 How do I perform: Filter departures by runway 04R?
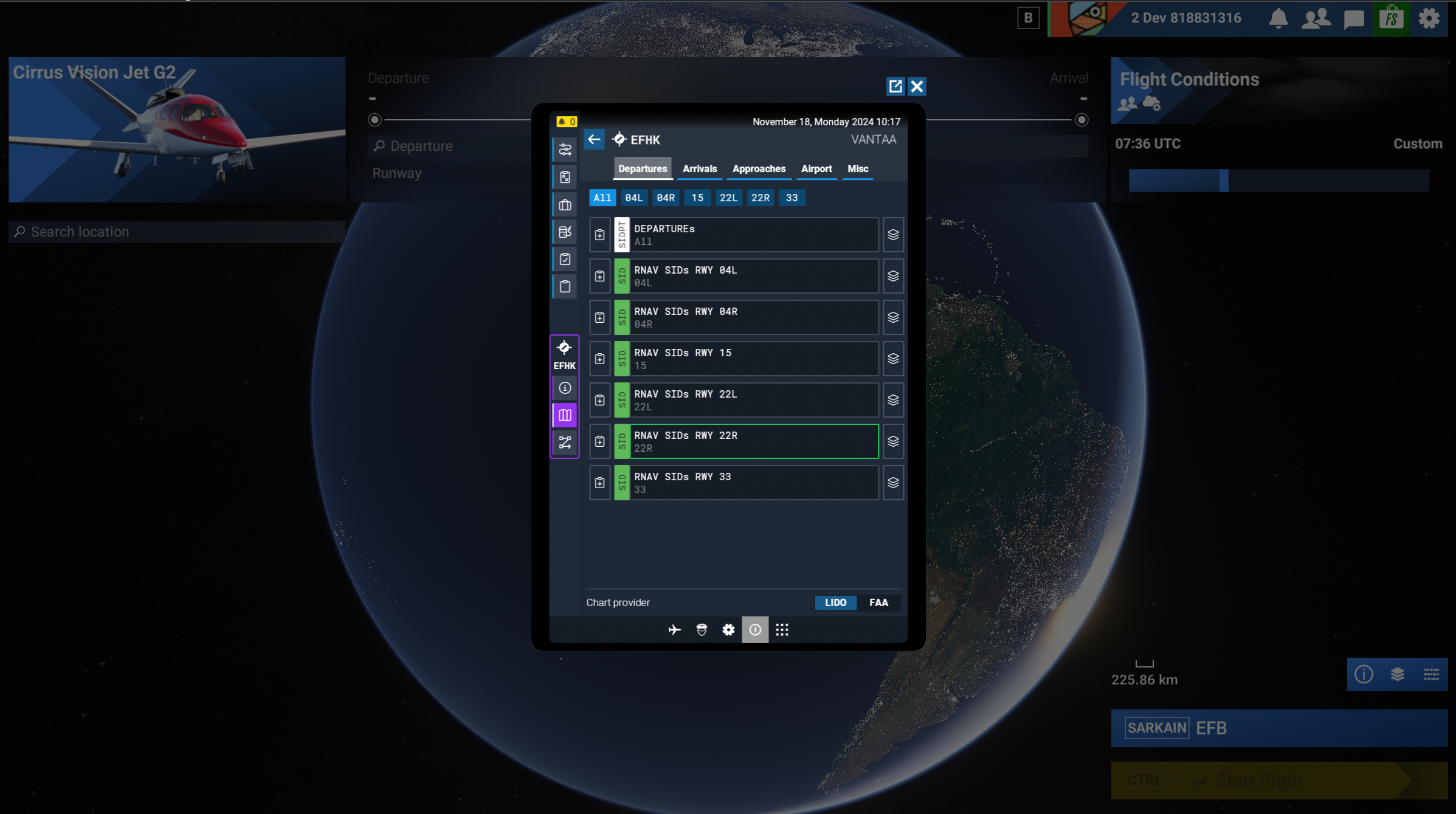pyautogui.click(x=665, y=198)
